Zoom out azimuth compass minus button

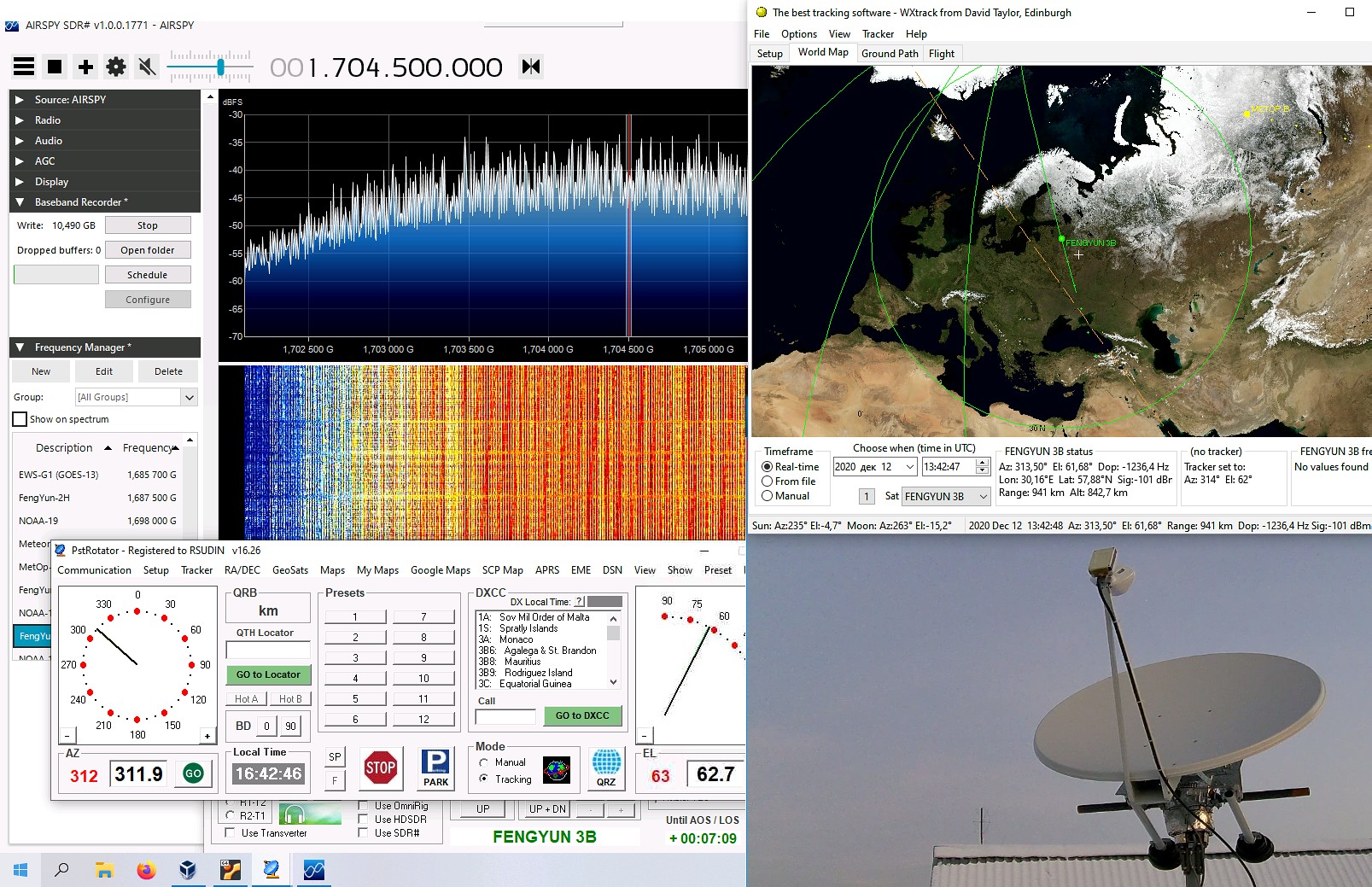pos(67,736)
